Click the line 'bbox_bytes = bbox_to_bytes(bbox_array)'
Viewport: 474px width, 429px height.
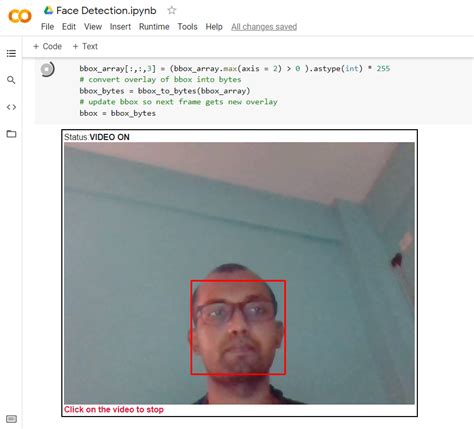click(165, 91)
